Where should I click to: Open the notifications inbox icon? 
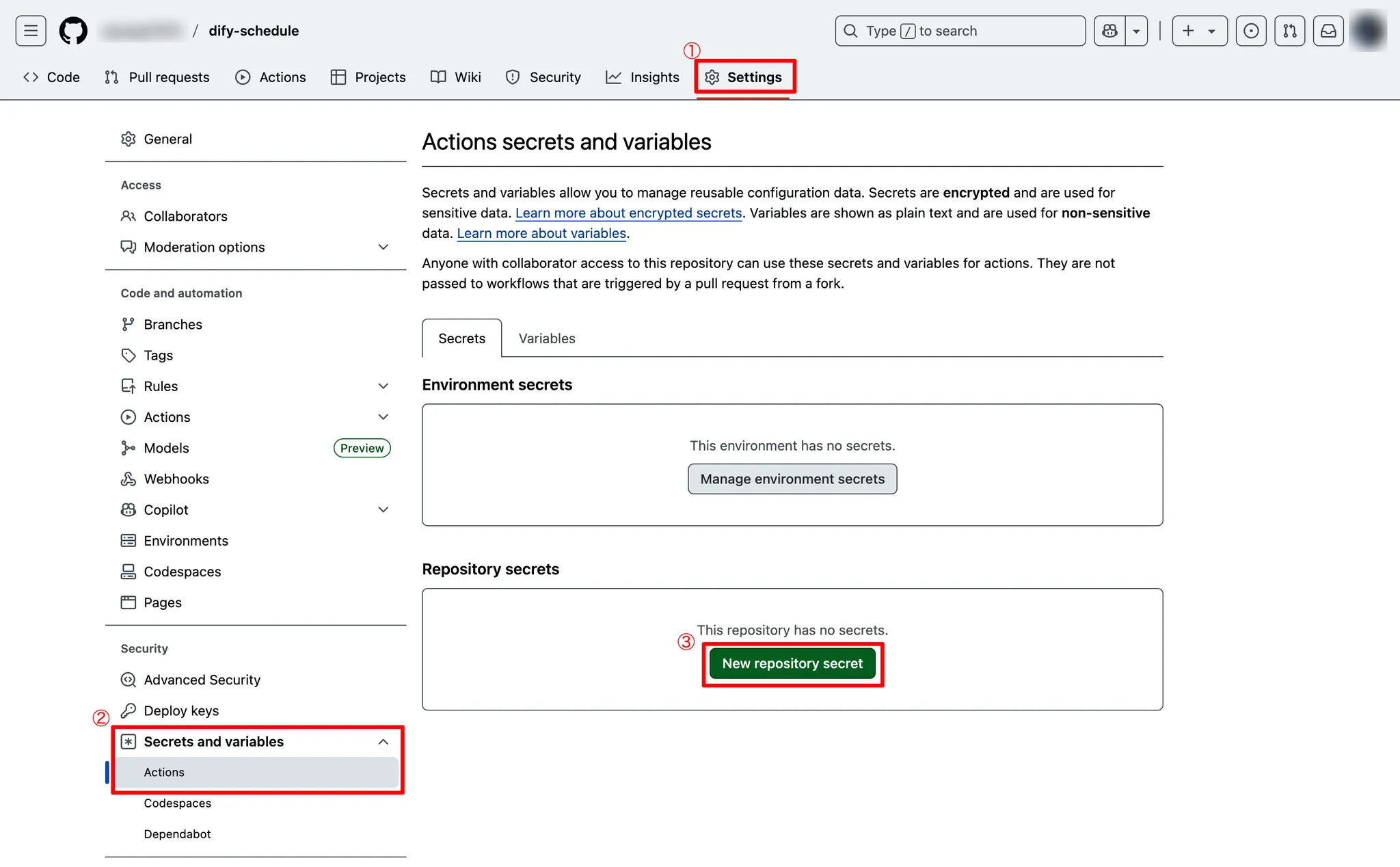click(x=1328, y=31)
